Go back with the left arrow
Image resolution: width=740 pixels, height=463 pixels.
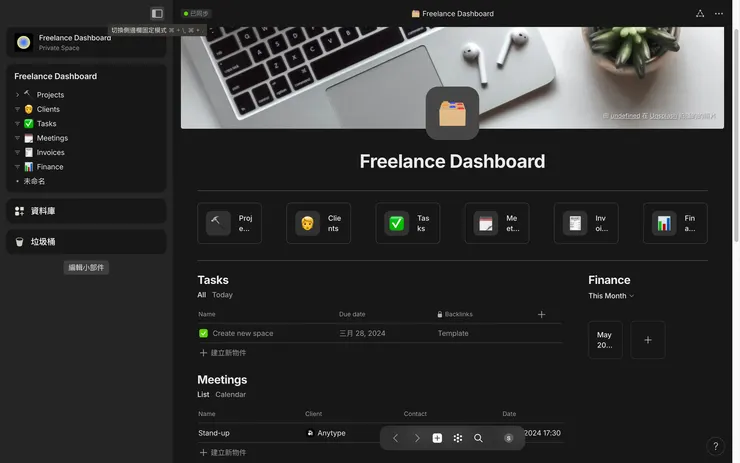[395, 438]
